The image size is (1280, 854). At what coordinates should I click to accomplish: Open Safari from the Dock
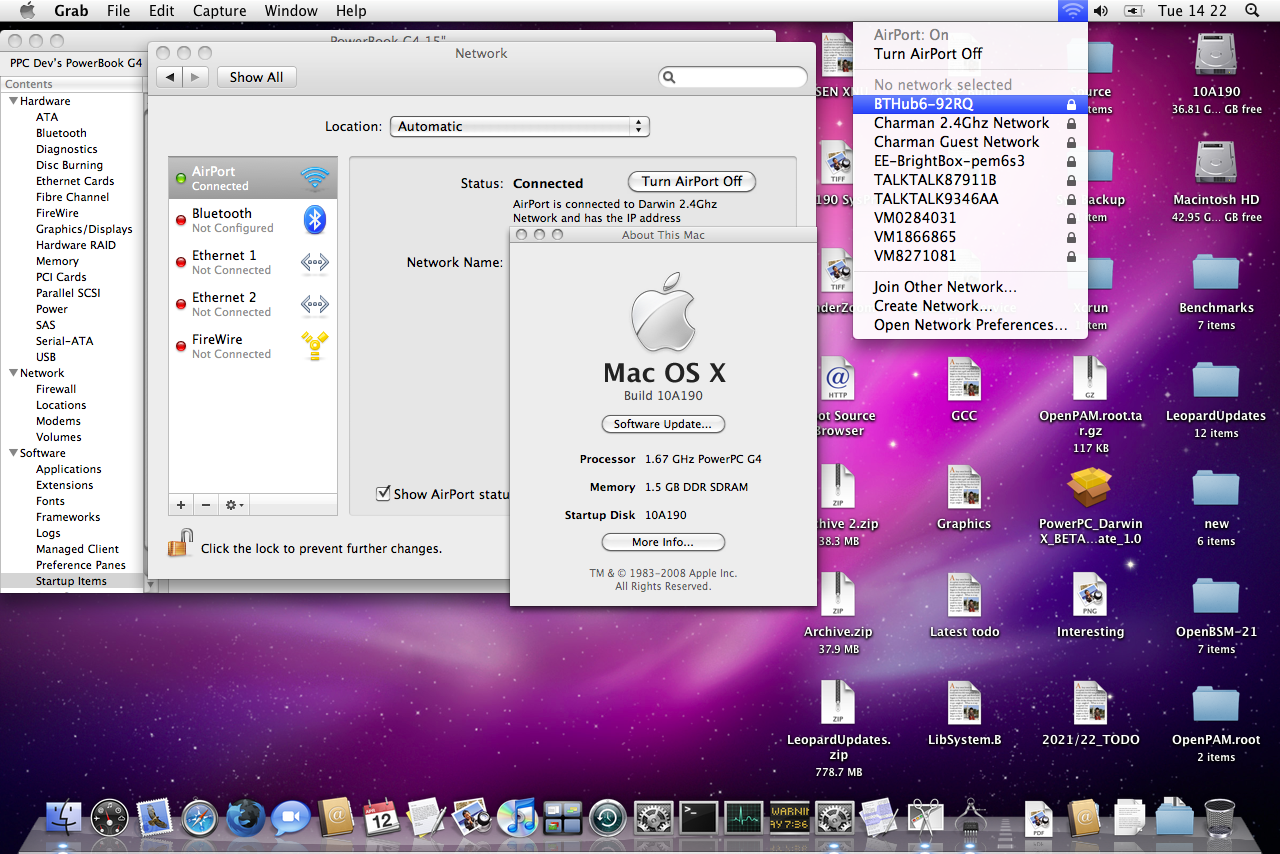[x=200, y=817]
